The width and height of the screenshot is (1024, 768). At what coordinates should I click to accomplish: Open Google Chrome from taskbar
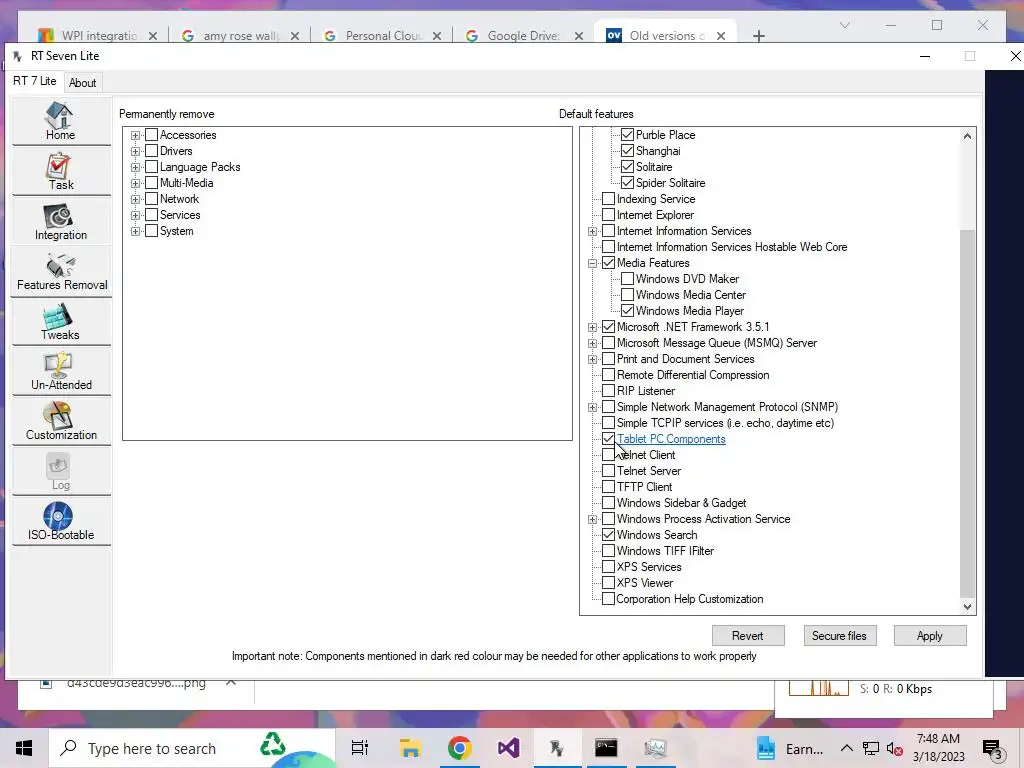point(460,748)
